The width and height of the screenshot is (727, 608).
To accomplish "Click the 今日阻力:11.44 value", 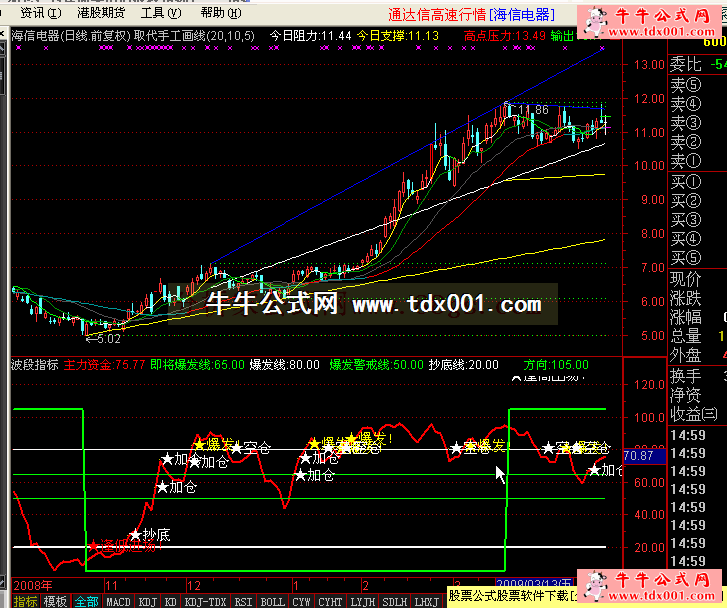I will (x=311, y=36).
